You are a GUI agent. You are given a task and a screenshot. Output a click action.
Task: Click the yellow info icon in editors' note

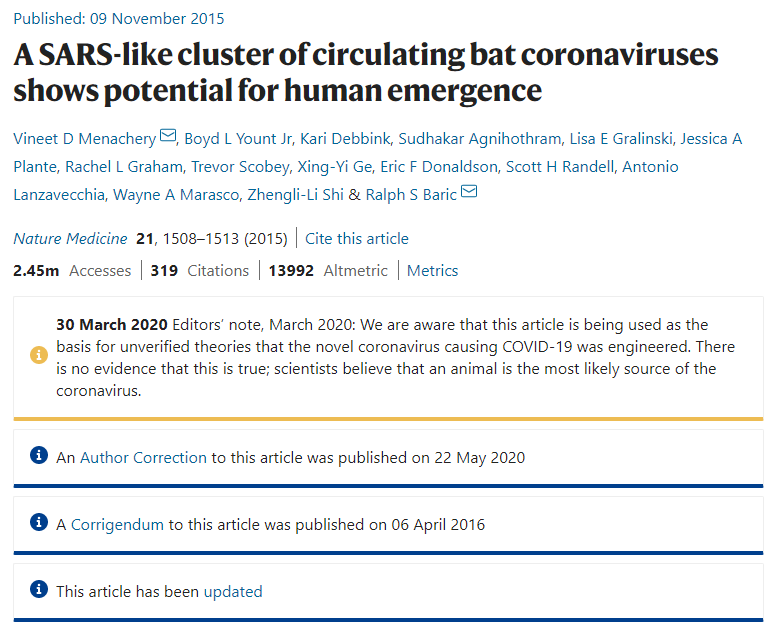point(39,355)
